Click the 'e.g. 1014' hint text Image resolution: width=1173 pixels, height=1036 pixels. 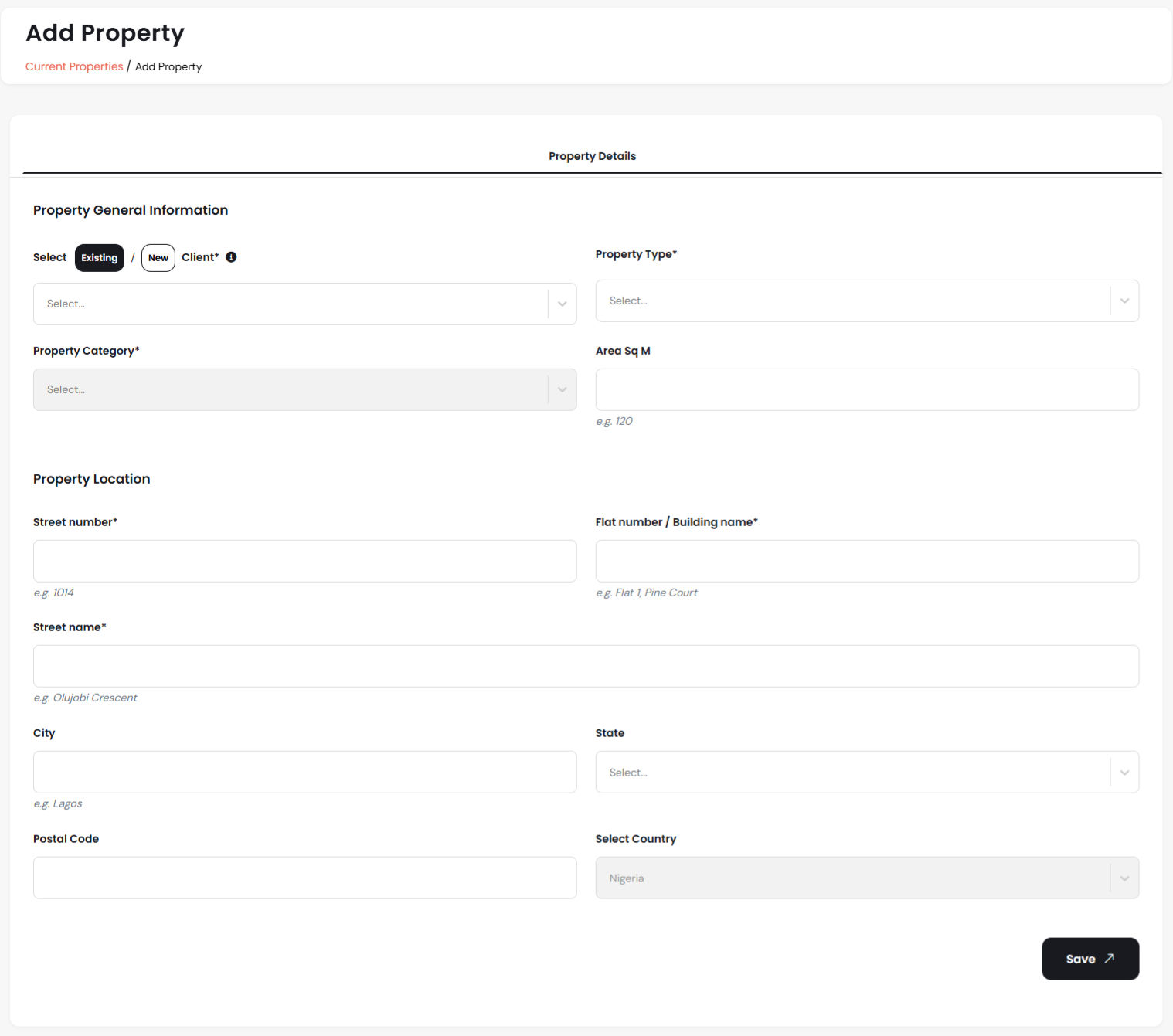(53, 593)
